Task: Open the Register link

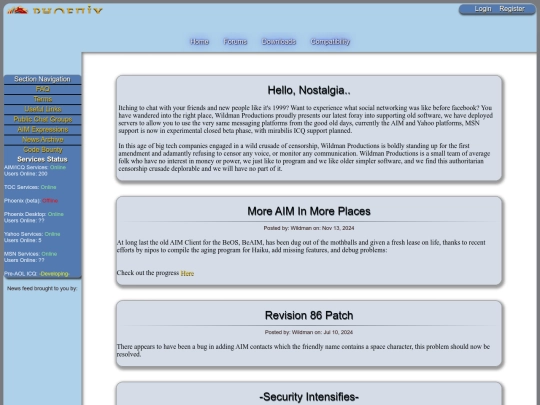Action: (x=512, y=9)
